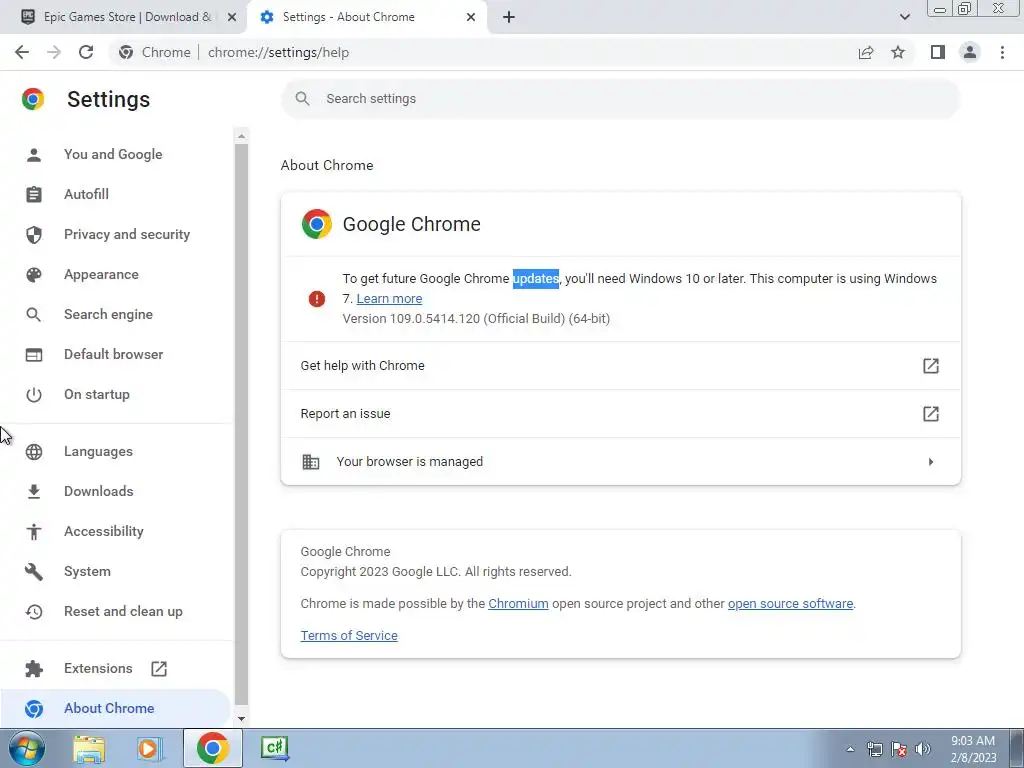Viewport: 1024px width, 768px height.
Task: Click the Learn more link
Action: pos(389,298)
